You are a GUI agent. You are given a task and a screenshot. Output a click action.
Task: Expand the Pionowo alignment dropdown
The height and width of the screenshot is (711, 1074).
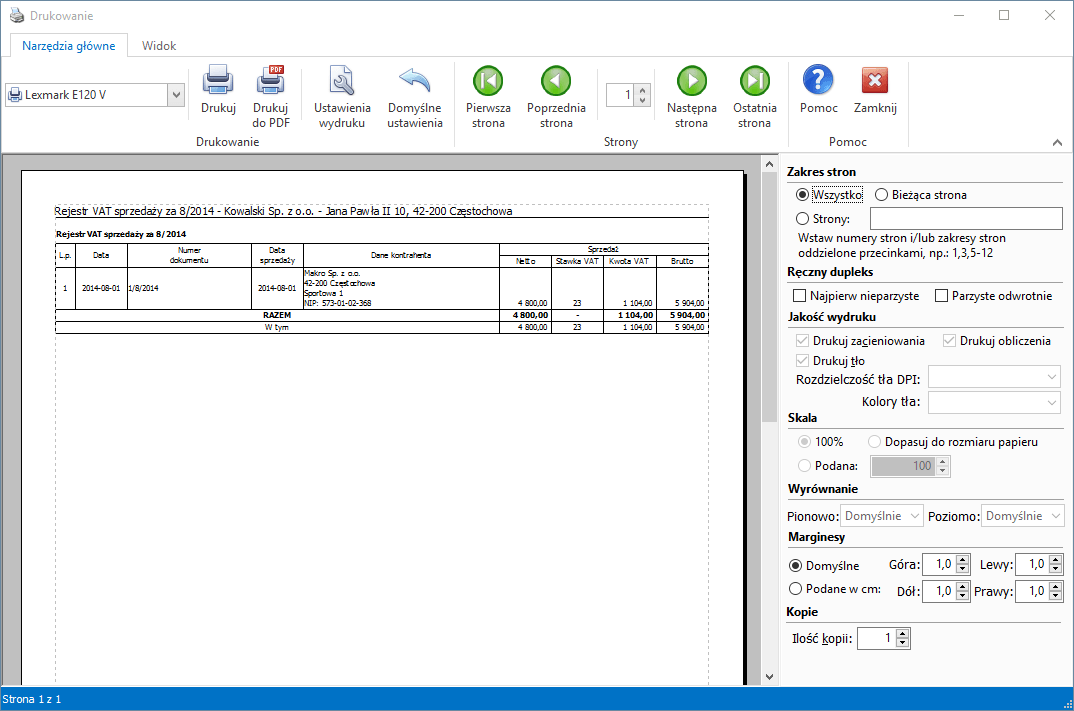coord(882,516)
